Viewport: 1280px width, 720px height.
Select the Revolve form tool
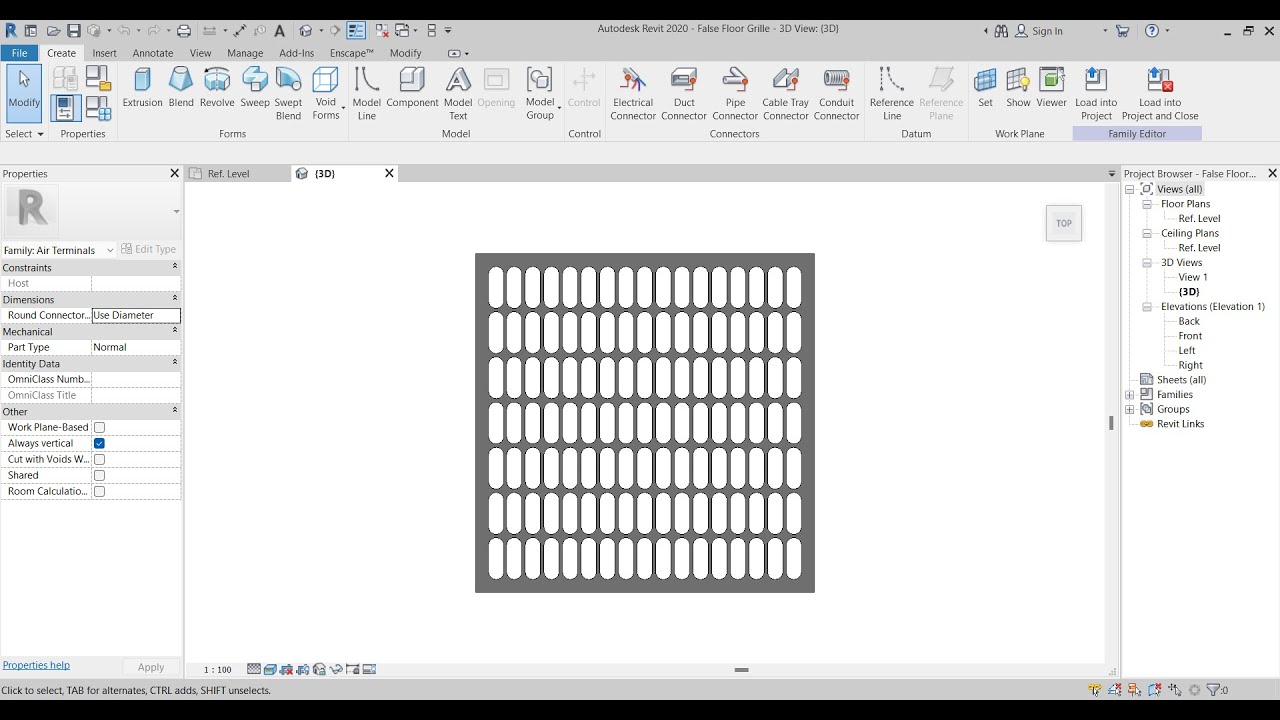[x=217, y=87]
